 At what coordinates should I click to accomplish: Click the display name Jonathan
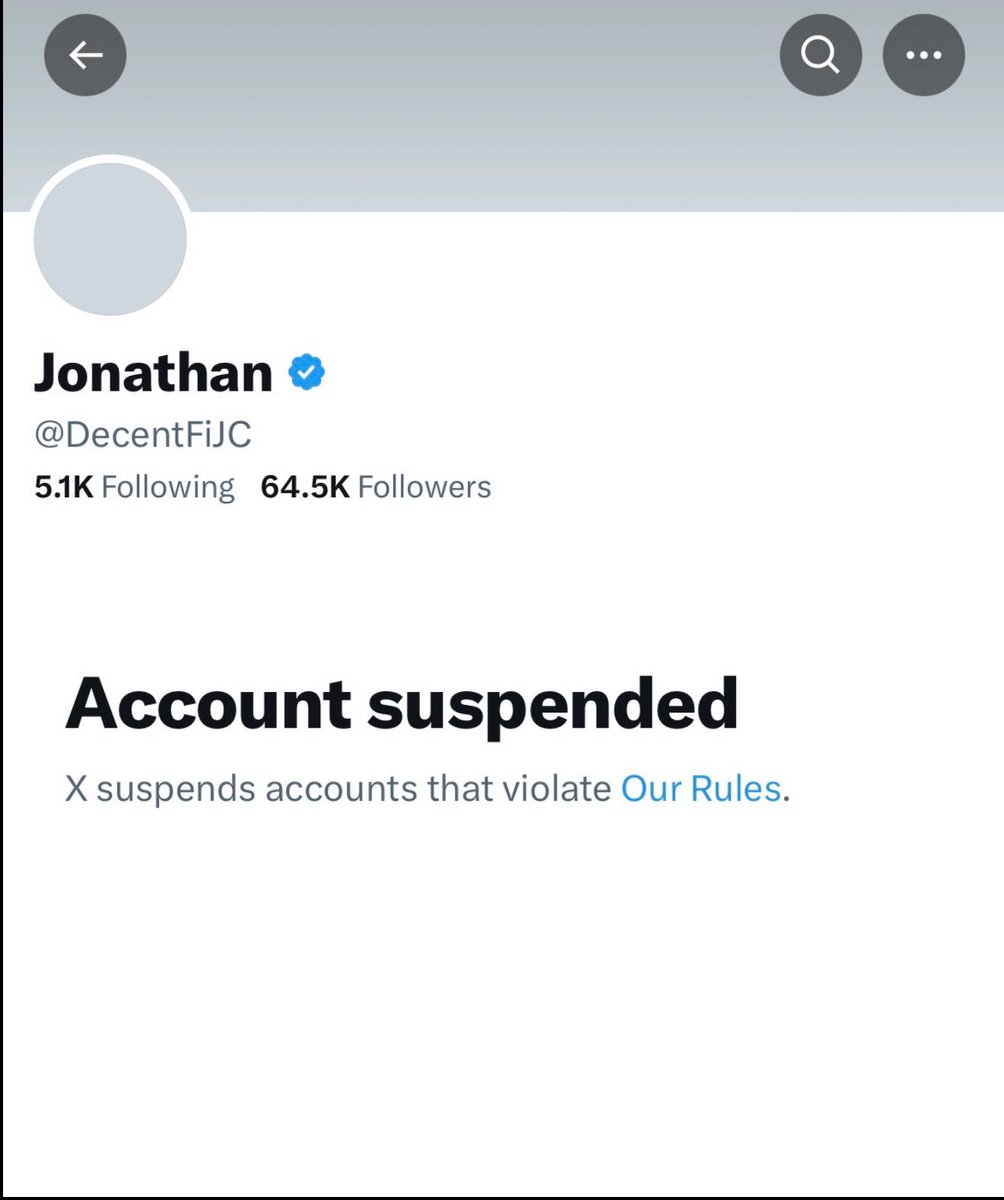point(153,373)
